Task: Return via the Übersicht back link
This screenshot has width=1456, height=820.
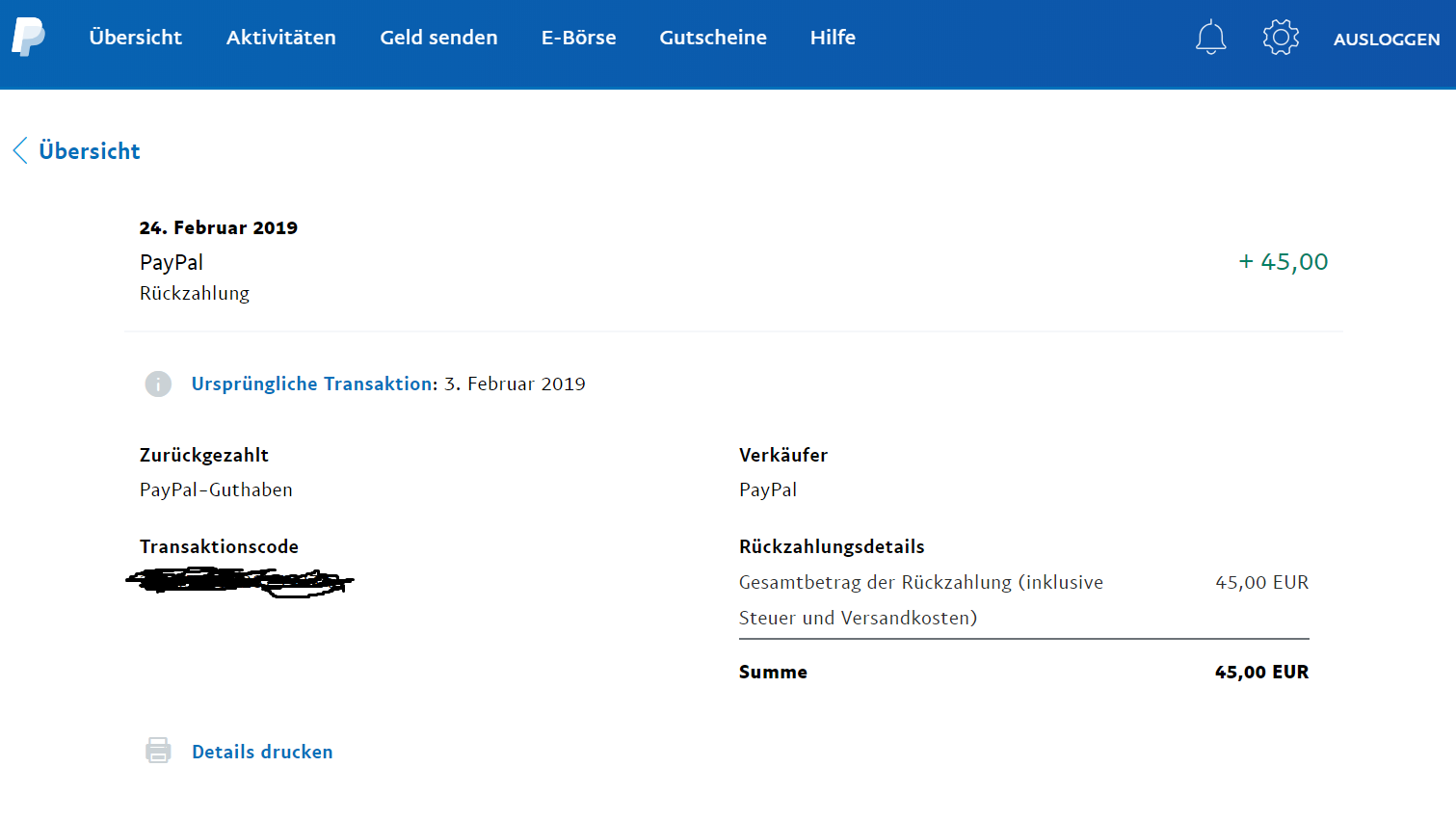Action: pyautogui.click(x=90, y=151)
